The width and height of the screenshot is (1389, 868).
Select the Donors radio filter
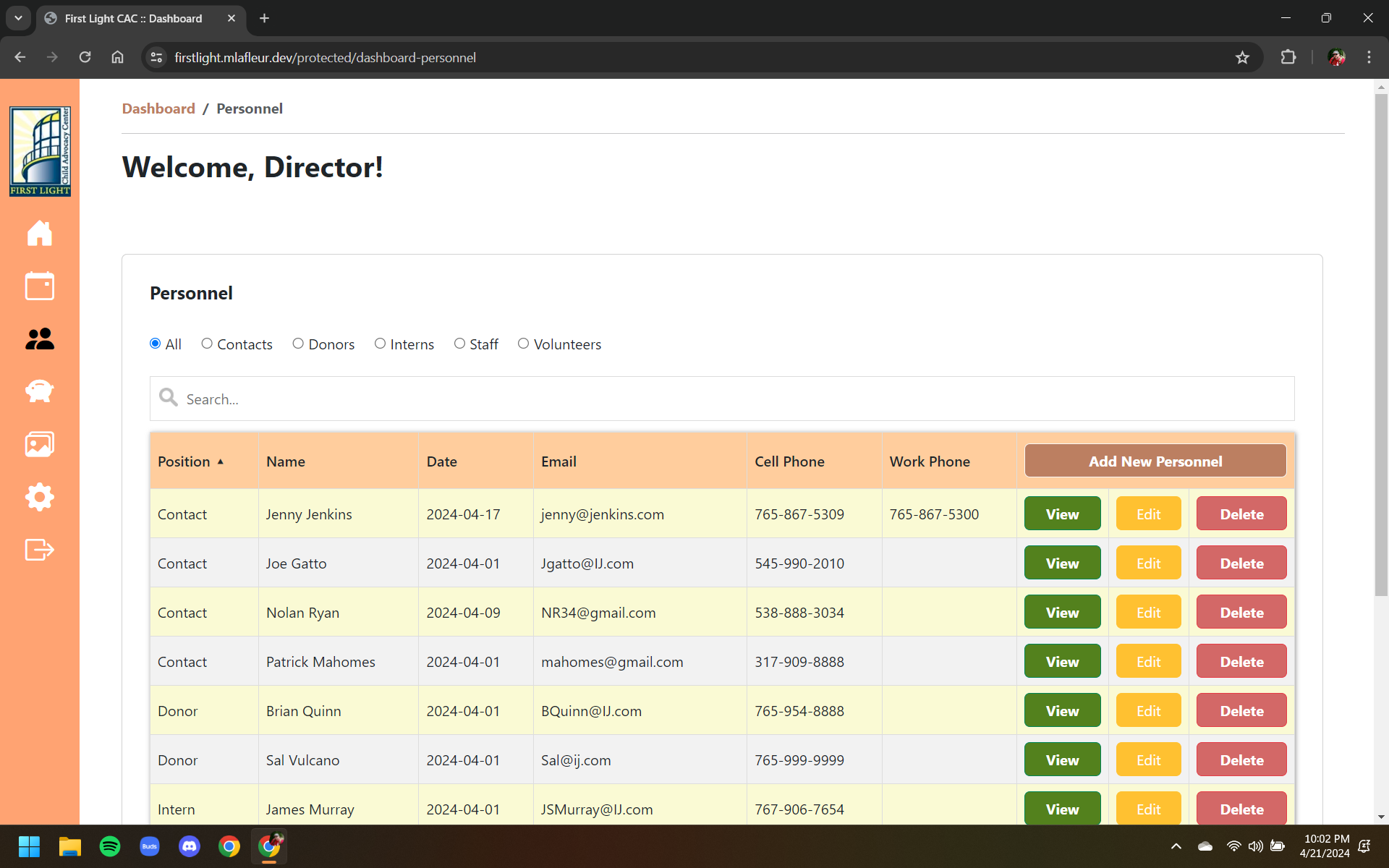coord(298,344)
